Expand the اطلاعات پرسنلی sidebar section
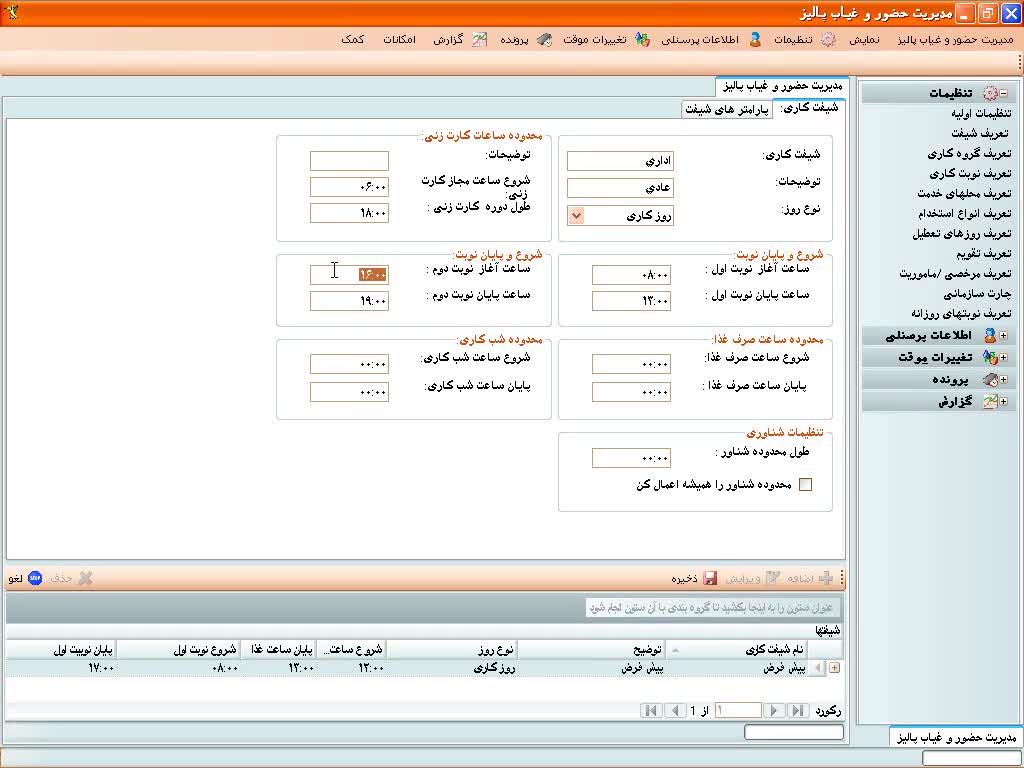This screenshot has height=768, width=1024. pyautogui.click(x=1003, y=336)
